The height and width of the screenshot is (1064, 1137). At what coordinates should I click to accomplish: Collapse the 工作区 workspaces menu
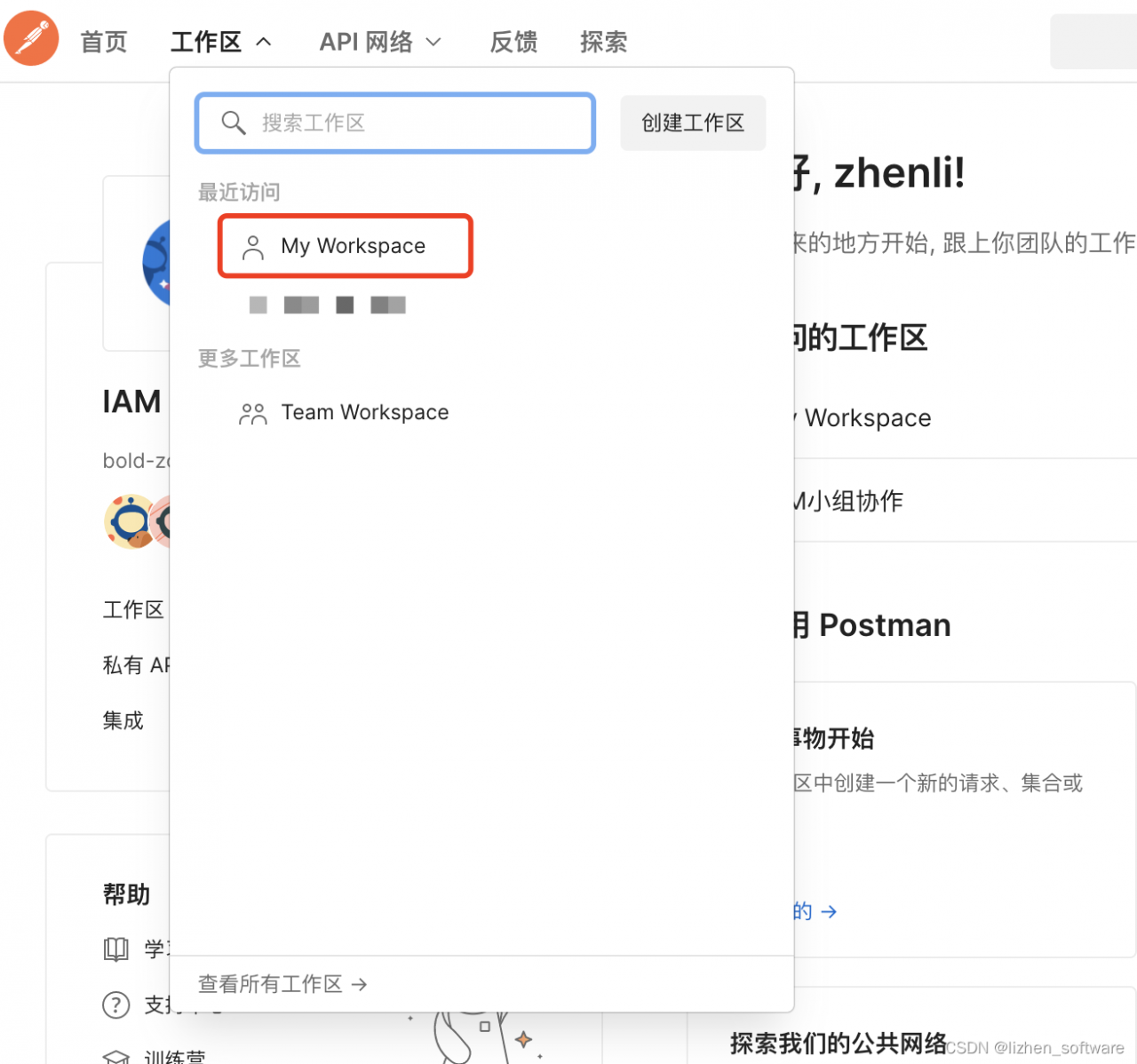click(x=221, y=42)
